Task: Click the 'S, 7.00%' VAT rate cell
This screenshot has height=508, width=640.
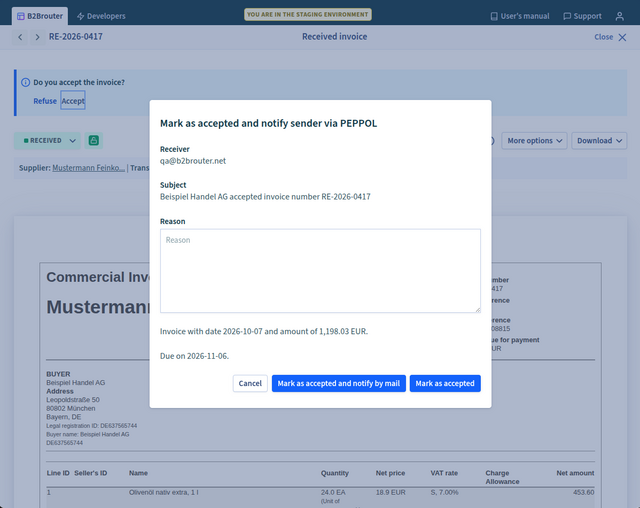Action: [x=444, y=492]
